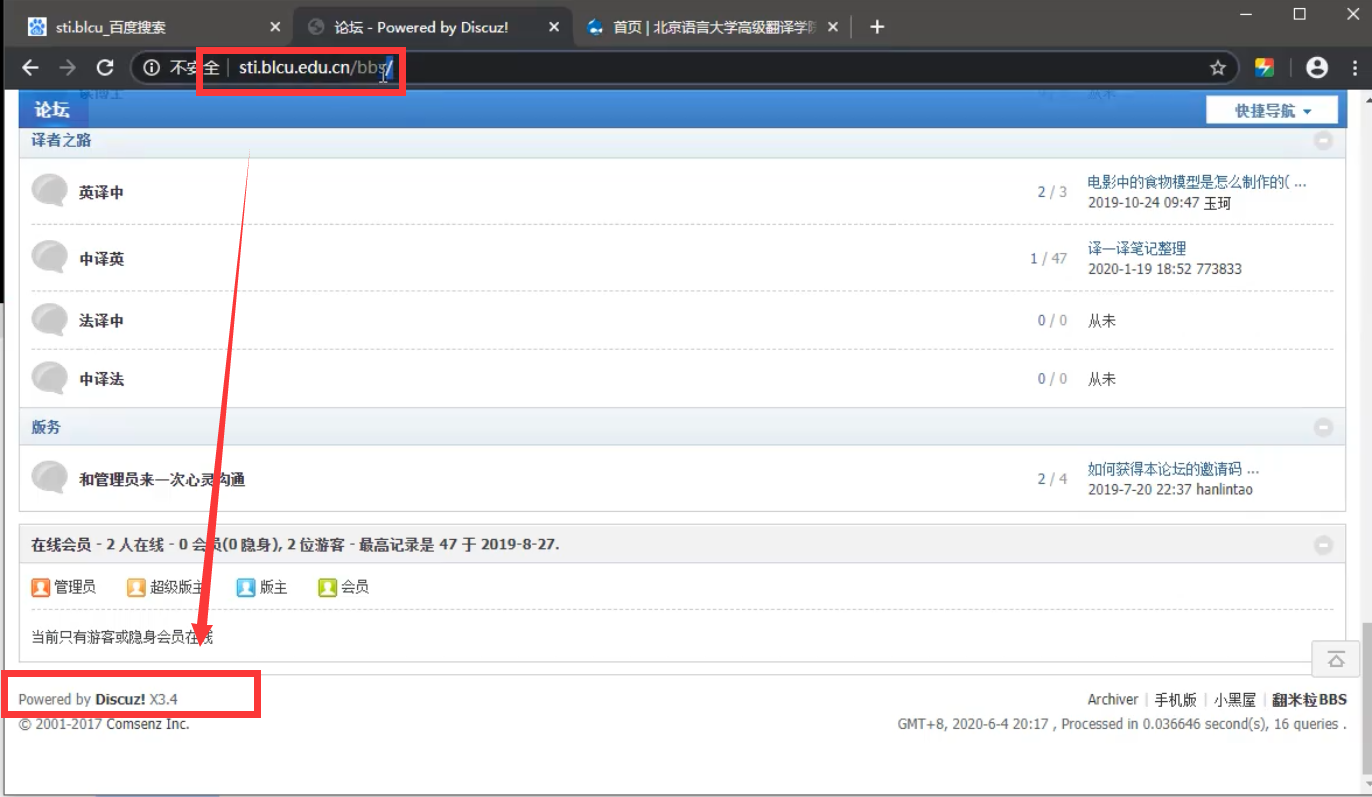Click the page vertical scrollbar thumb

(1365, 700)
